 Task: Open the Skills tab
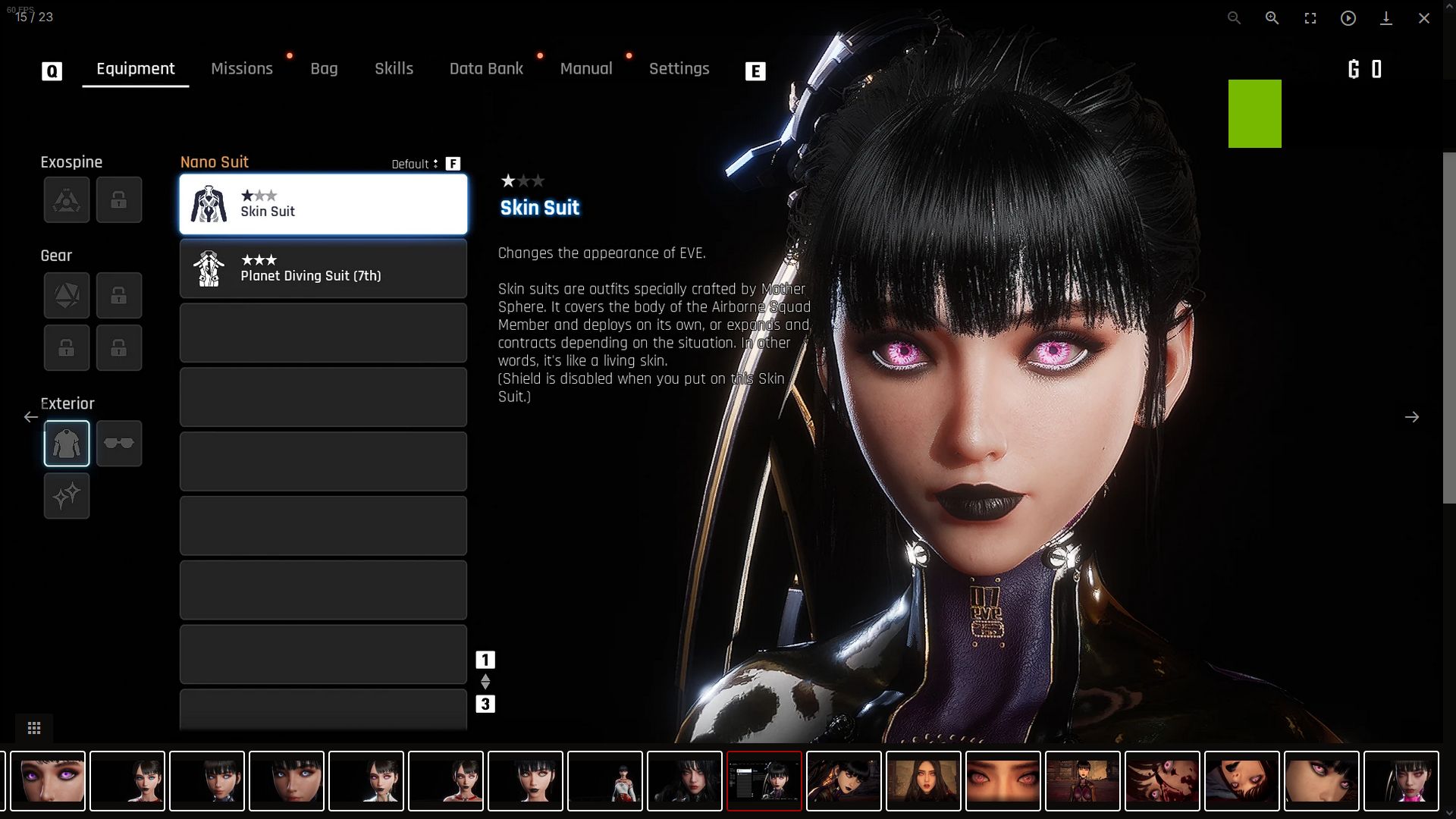[394, 68]
